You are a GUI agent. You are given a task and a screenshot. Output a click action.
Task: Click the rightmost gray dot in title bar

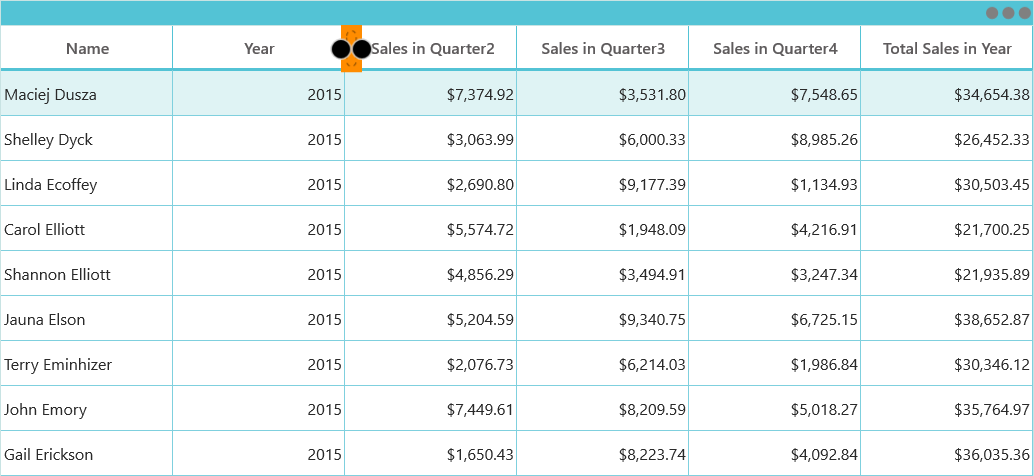tap(1024, 13)
